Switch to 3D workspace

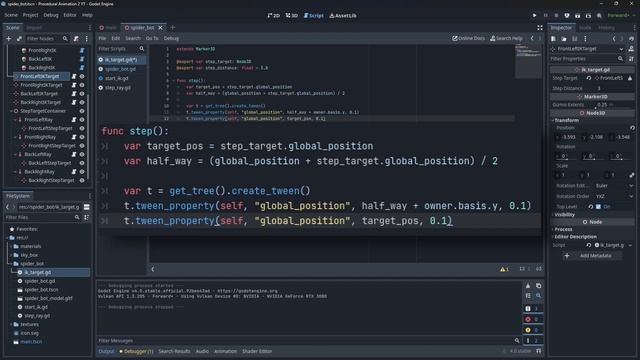(291, 16)
